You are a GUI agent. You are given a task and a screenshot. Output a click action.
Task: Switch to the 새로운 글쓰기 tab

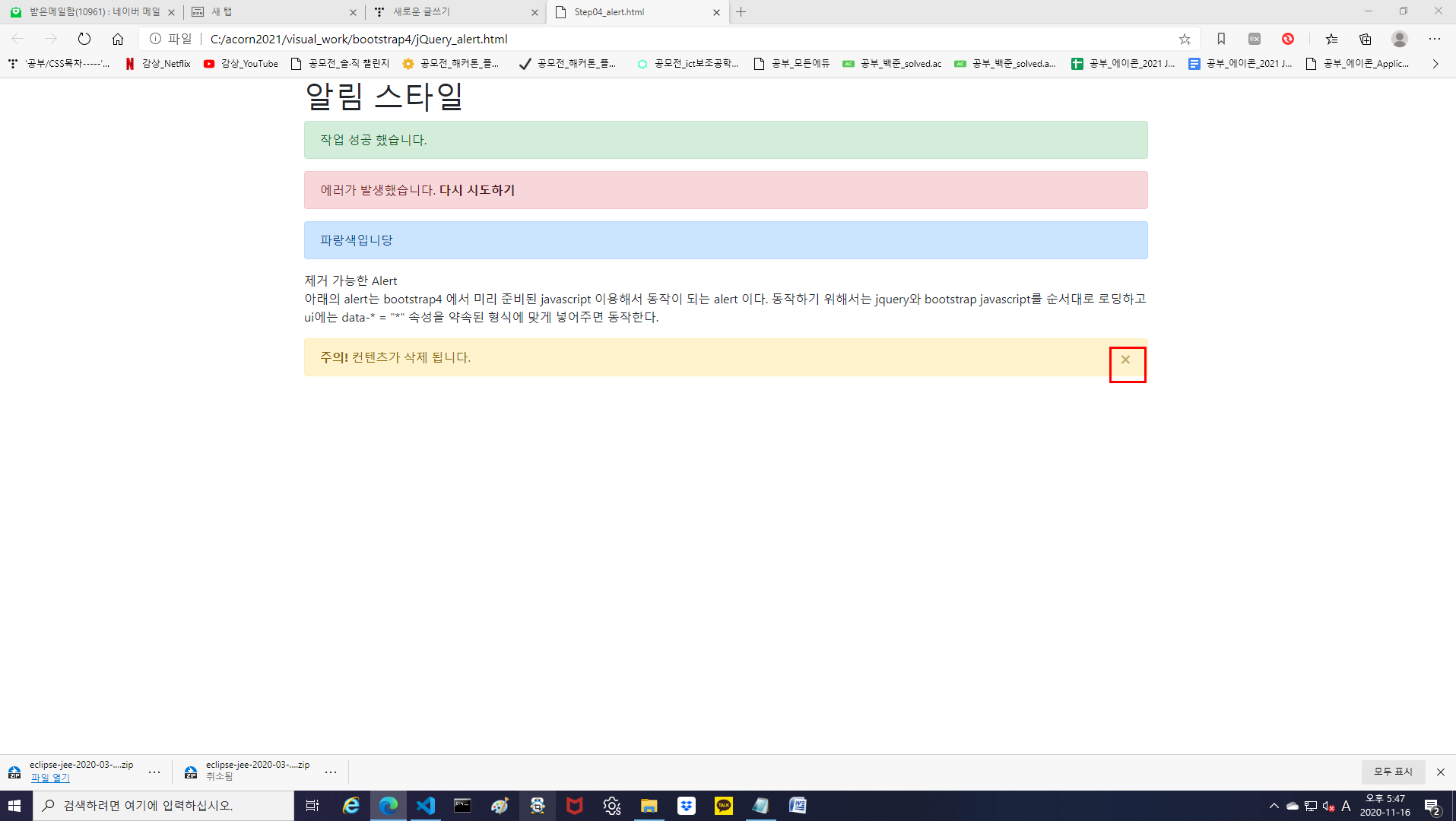[x=455, y=12]
